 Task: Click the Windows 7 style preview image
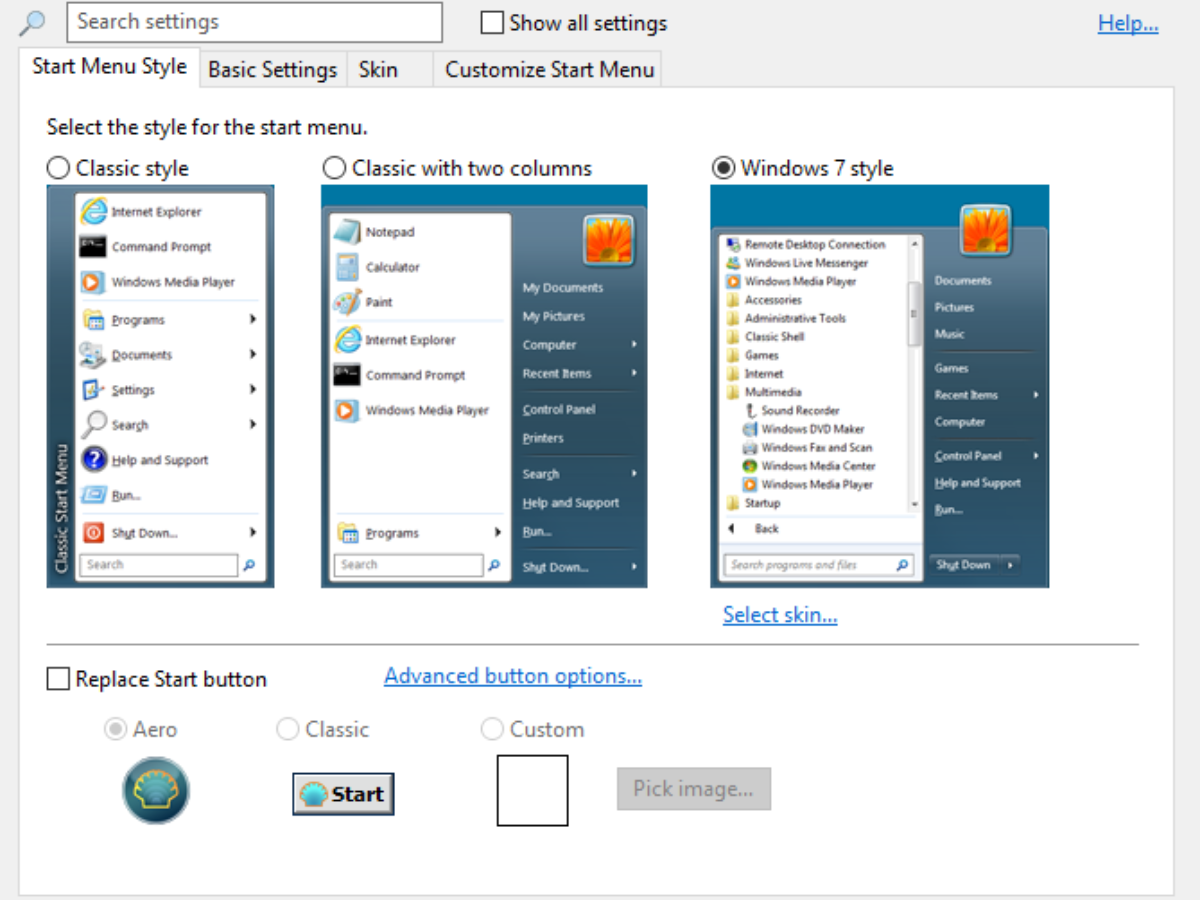(x=879, y=386)
